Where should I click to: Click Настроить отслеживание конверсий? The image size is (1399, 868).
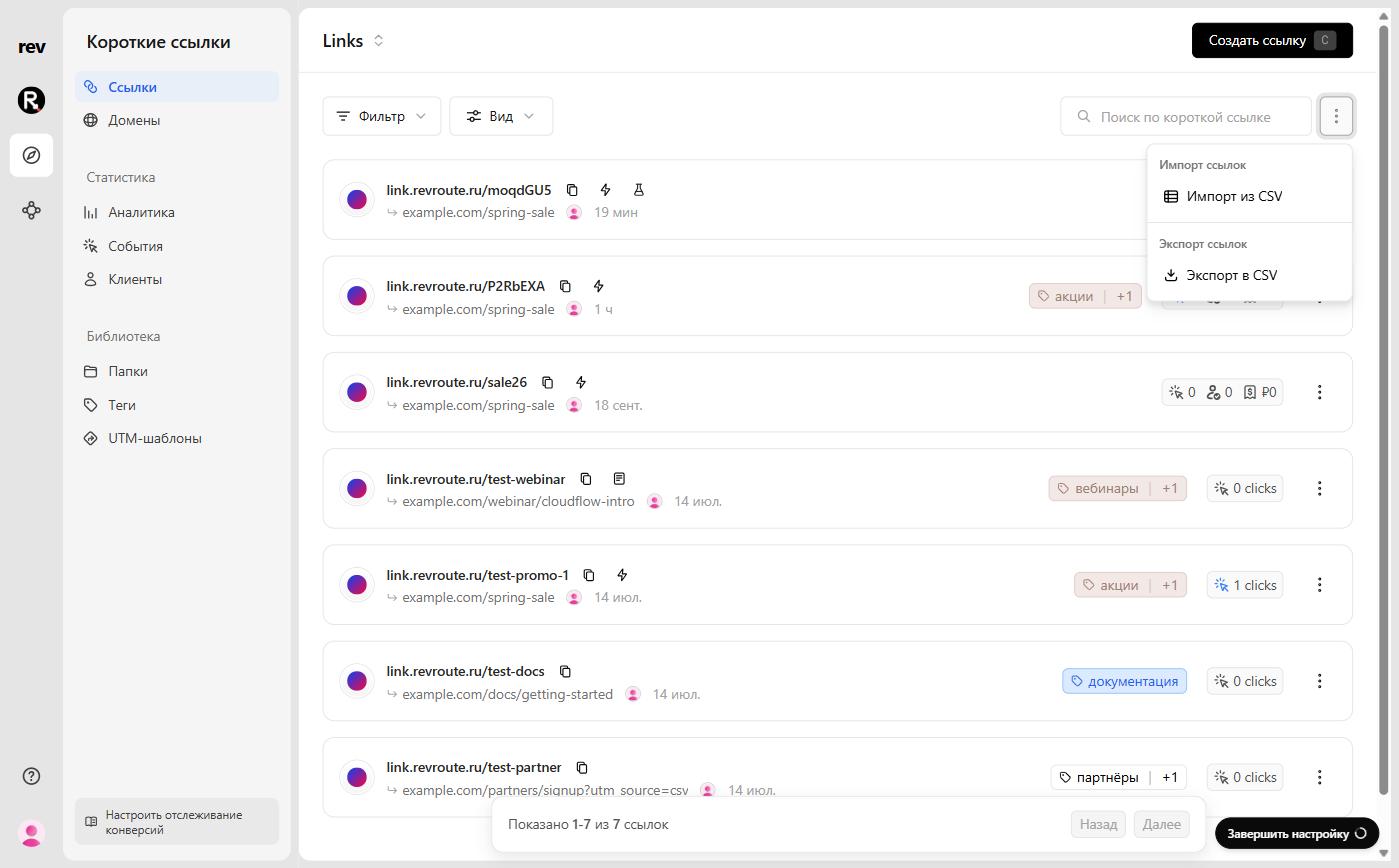click(x=177, y=822)
